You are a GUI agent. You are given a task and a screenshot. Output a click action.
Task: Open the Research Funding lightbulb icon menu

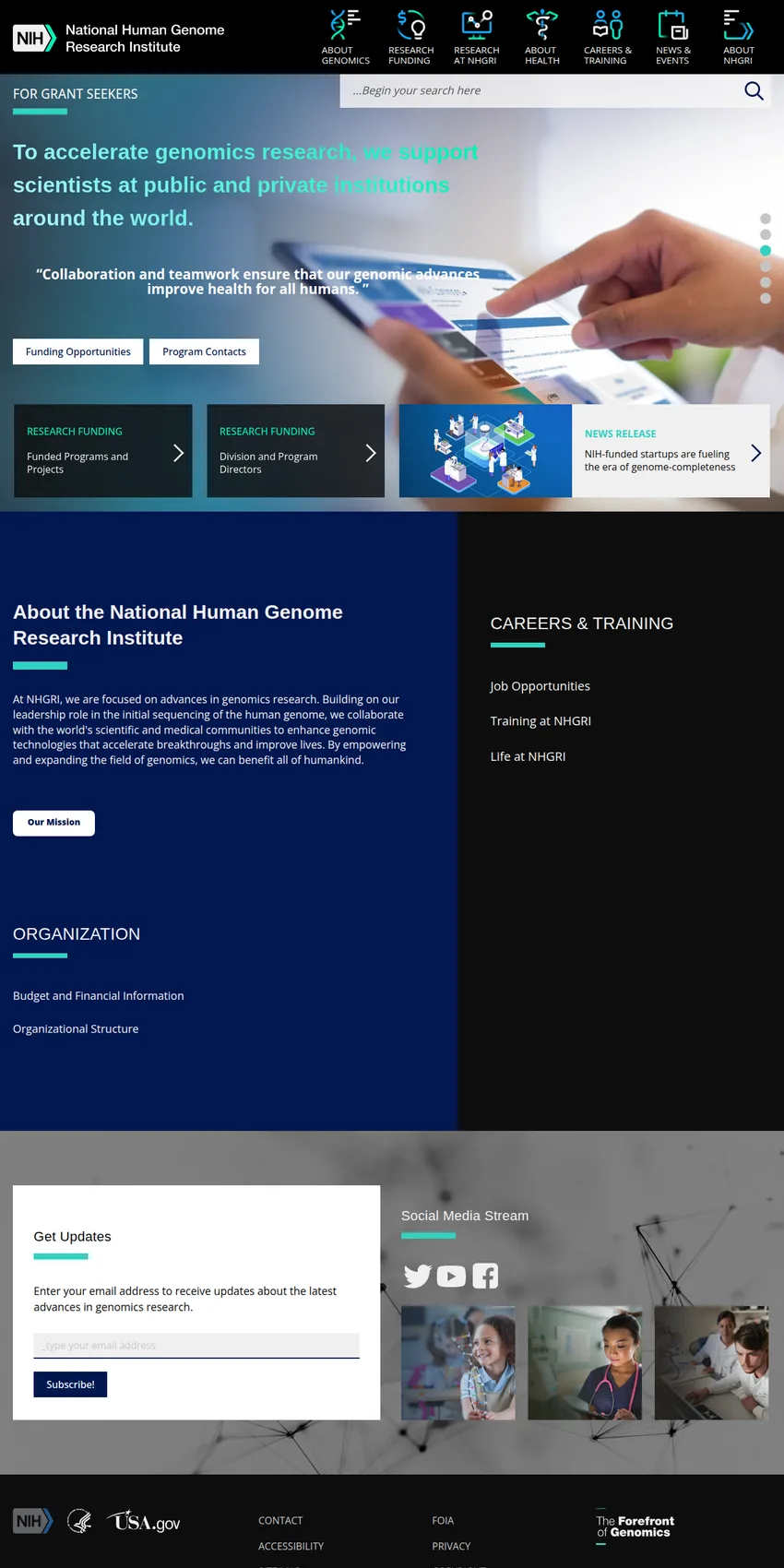point(410,24)
